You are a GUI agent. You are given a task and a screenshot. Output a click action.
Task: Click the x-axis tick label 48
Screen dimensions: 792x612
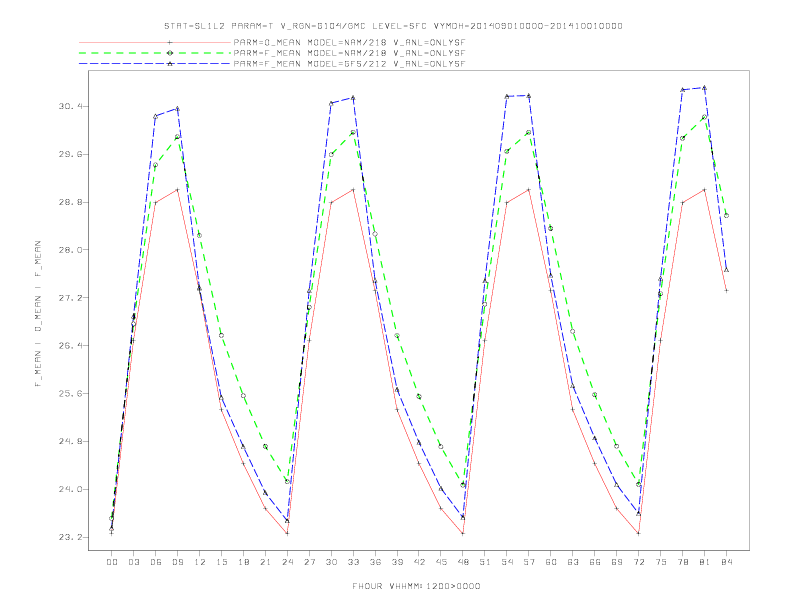(463, 562)
